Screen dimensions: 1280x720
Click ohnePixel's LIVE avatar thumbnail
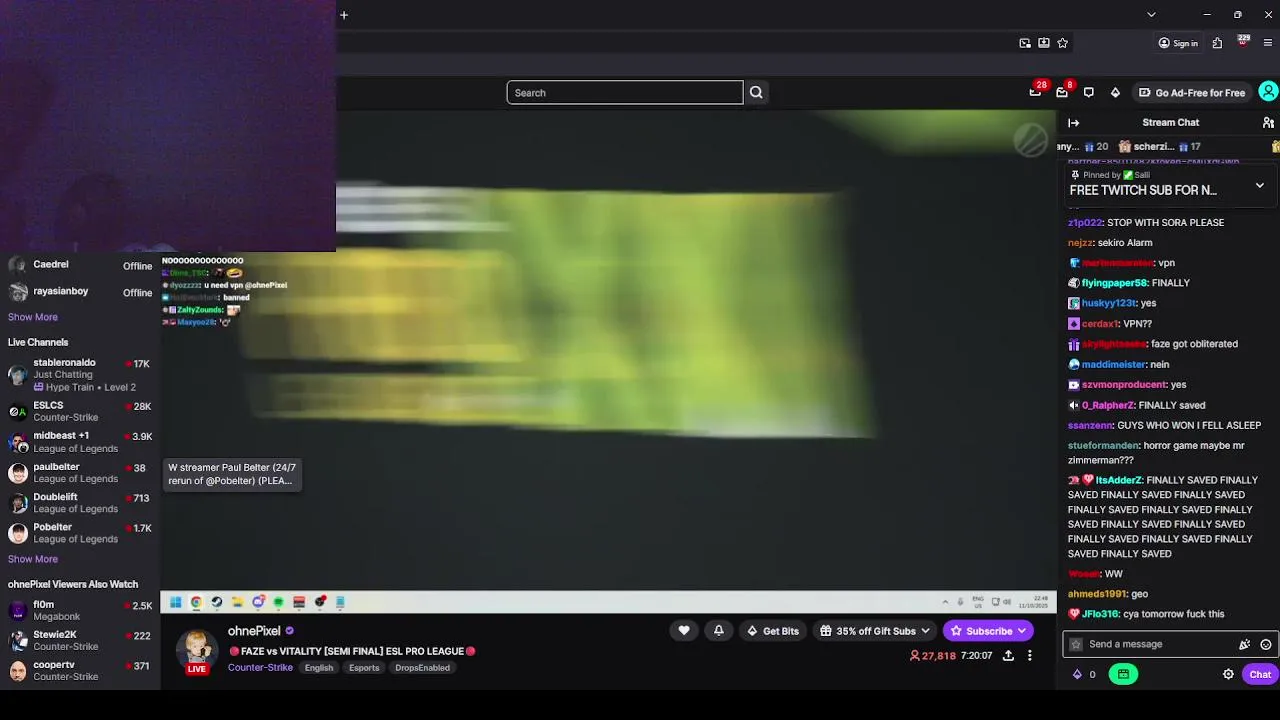coord(197,651)
